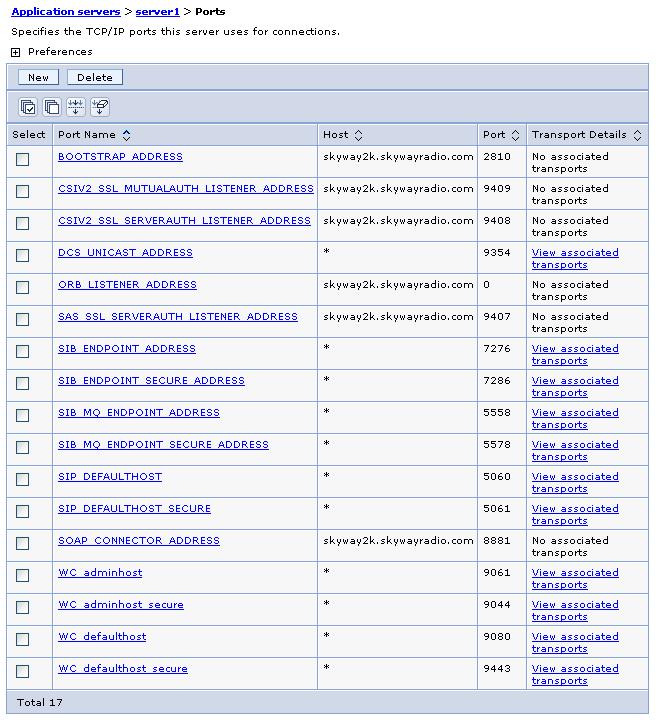Image resolution: width=656 pixels, height=720 pixels.
Task: Open the DCS_UNICAST_ADDRESS link
Action: point(125,253)
